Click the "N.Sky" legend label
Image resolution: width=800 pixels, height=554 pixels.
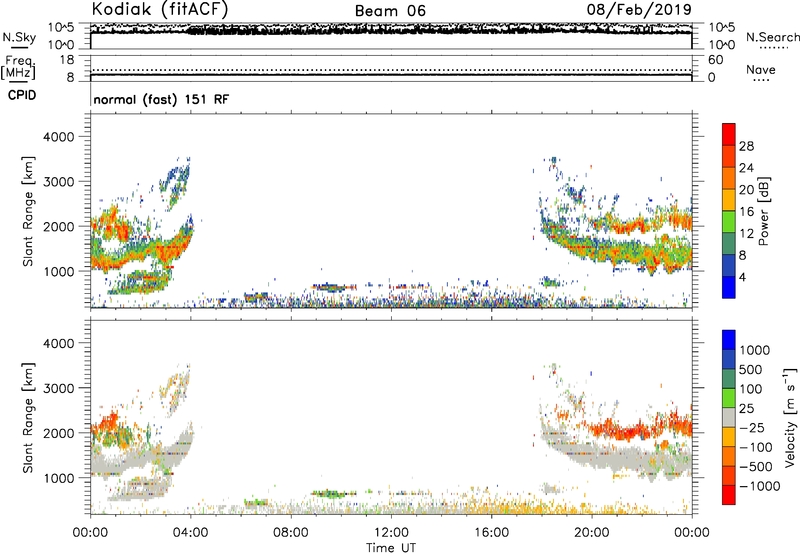tap(19, 37)
